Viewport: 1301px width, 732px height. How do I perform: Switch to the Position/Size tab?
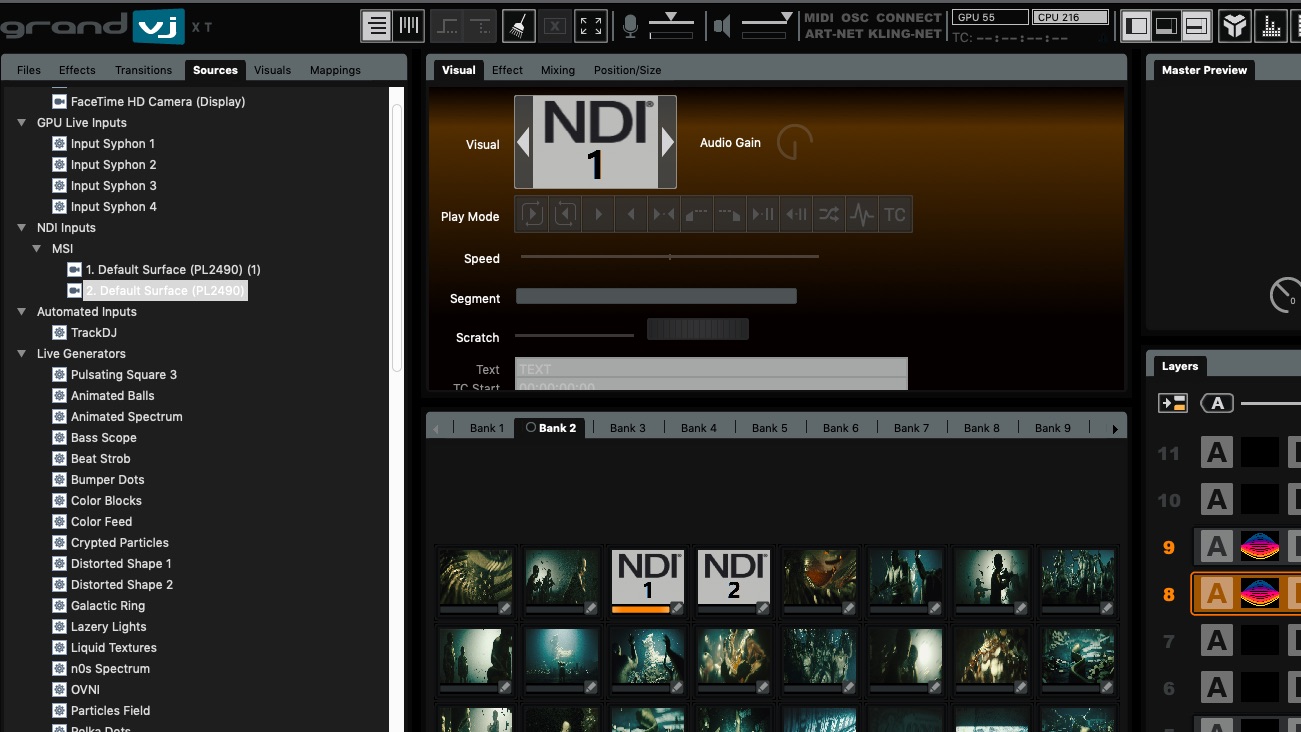tap(627, 70)
